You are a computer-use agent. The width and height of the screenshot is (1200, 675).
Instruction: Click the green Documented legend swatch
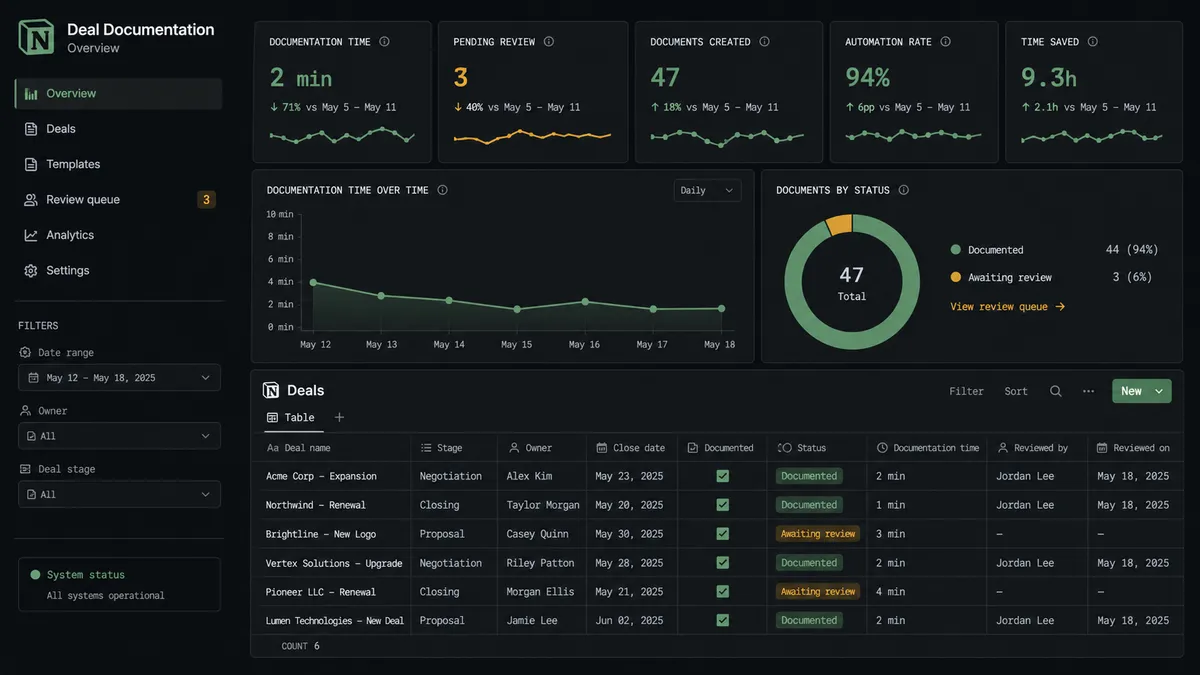coord(956,250)
